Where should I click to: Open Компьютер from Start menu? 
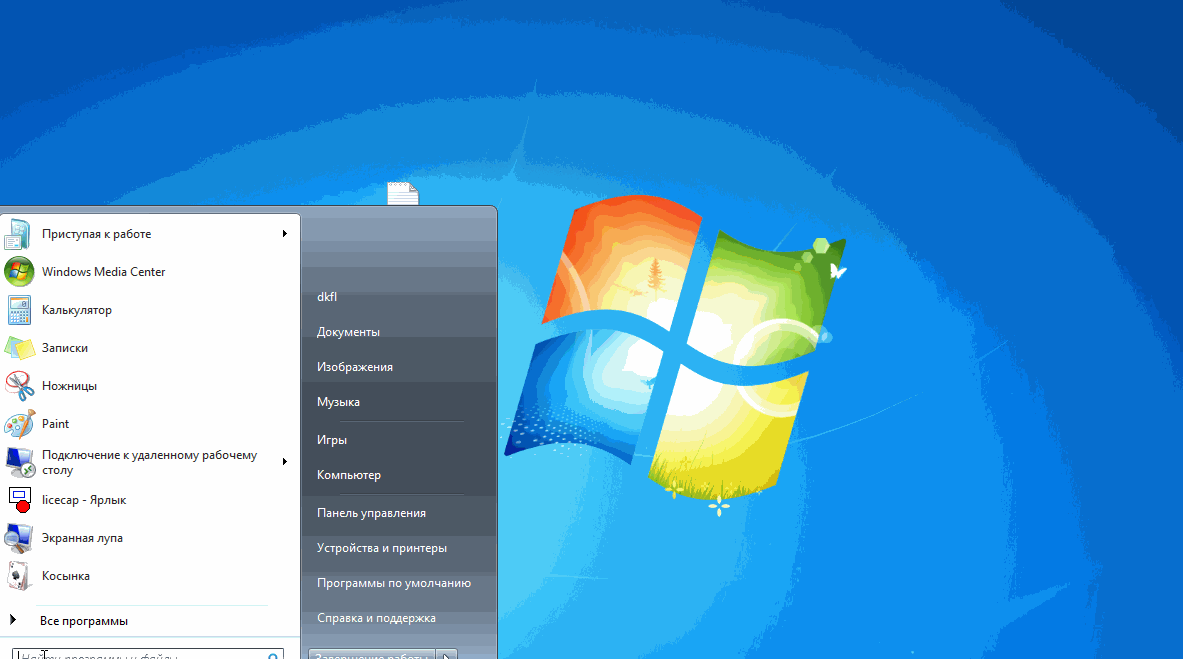(x=349, y=475)
